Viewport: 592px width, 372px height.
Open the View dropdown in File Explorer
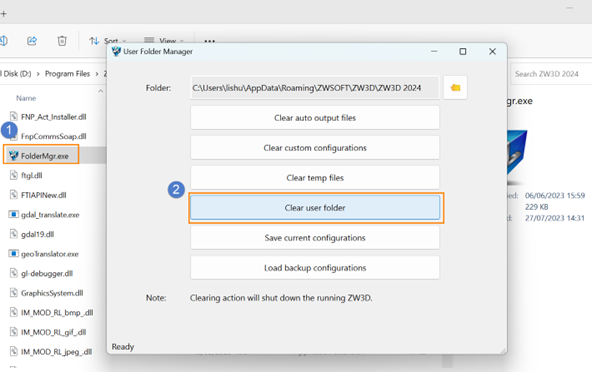pyautogui.click(x=164, y=41)
